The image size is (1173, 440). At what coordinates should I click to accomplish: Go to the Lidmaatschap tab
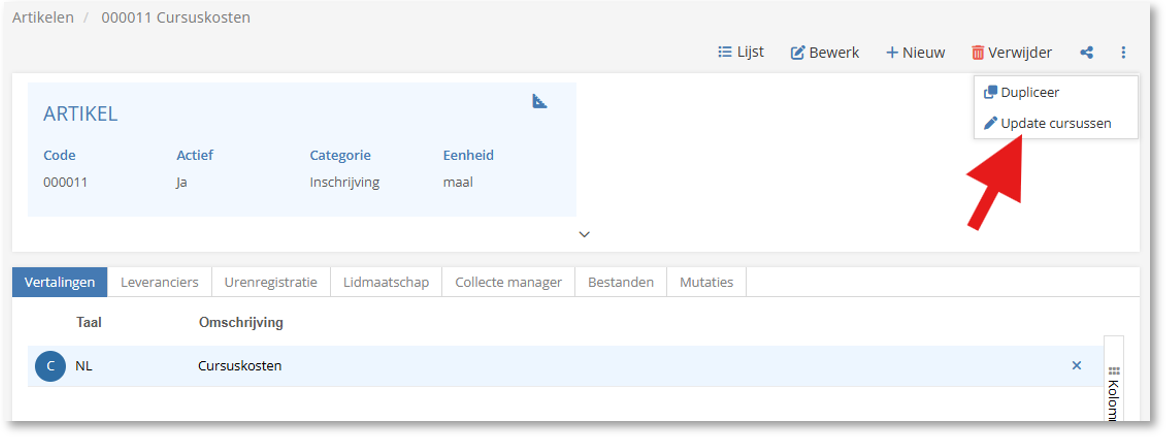pos(385,282)
